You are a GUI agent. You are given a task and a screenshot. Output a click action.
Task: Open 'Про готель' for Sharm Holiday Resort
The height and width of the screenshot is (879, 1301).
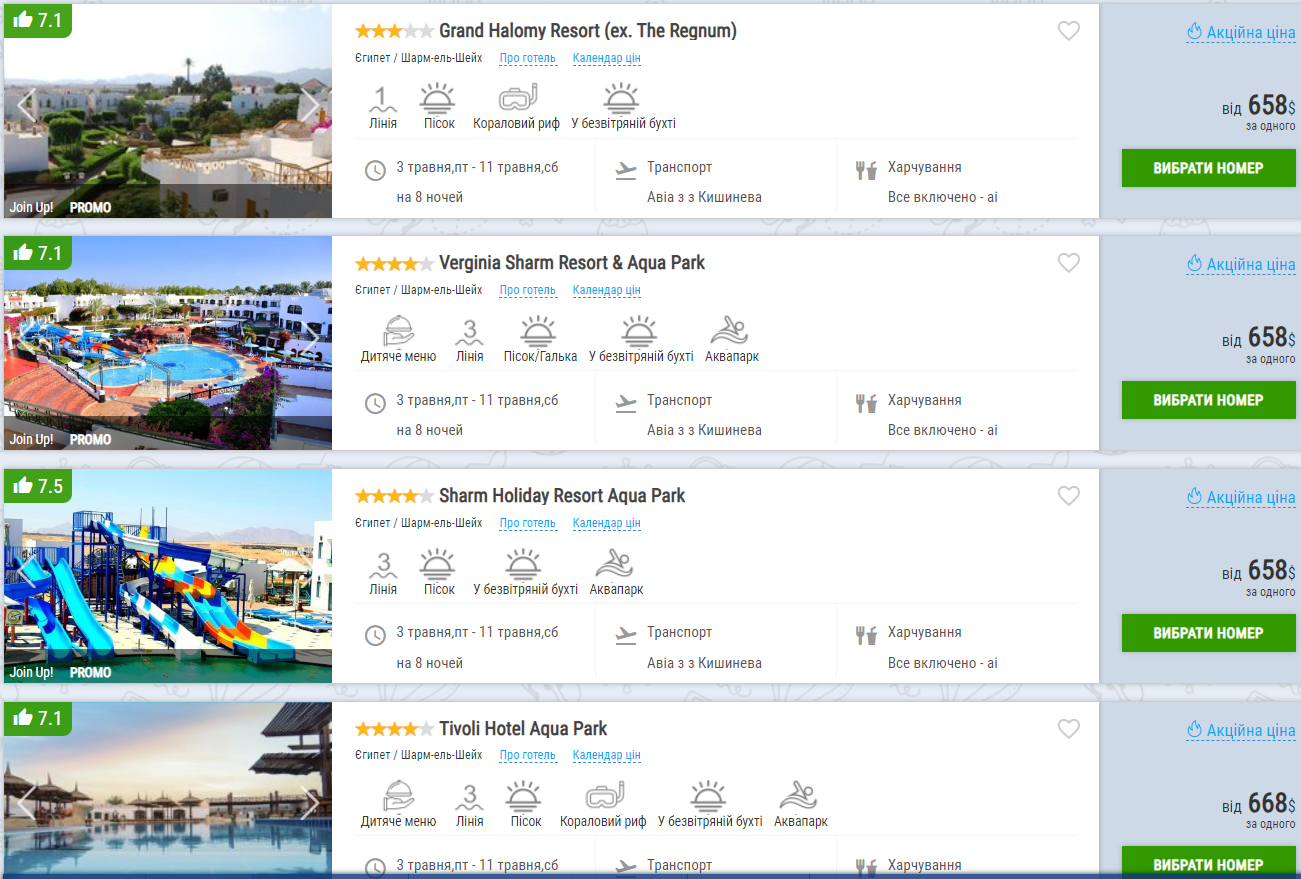point(527,523)
